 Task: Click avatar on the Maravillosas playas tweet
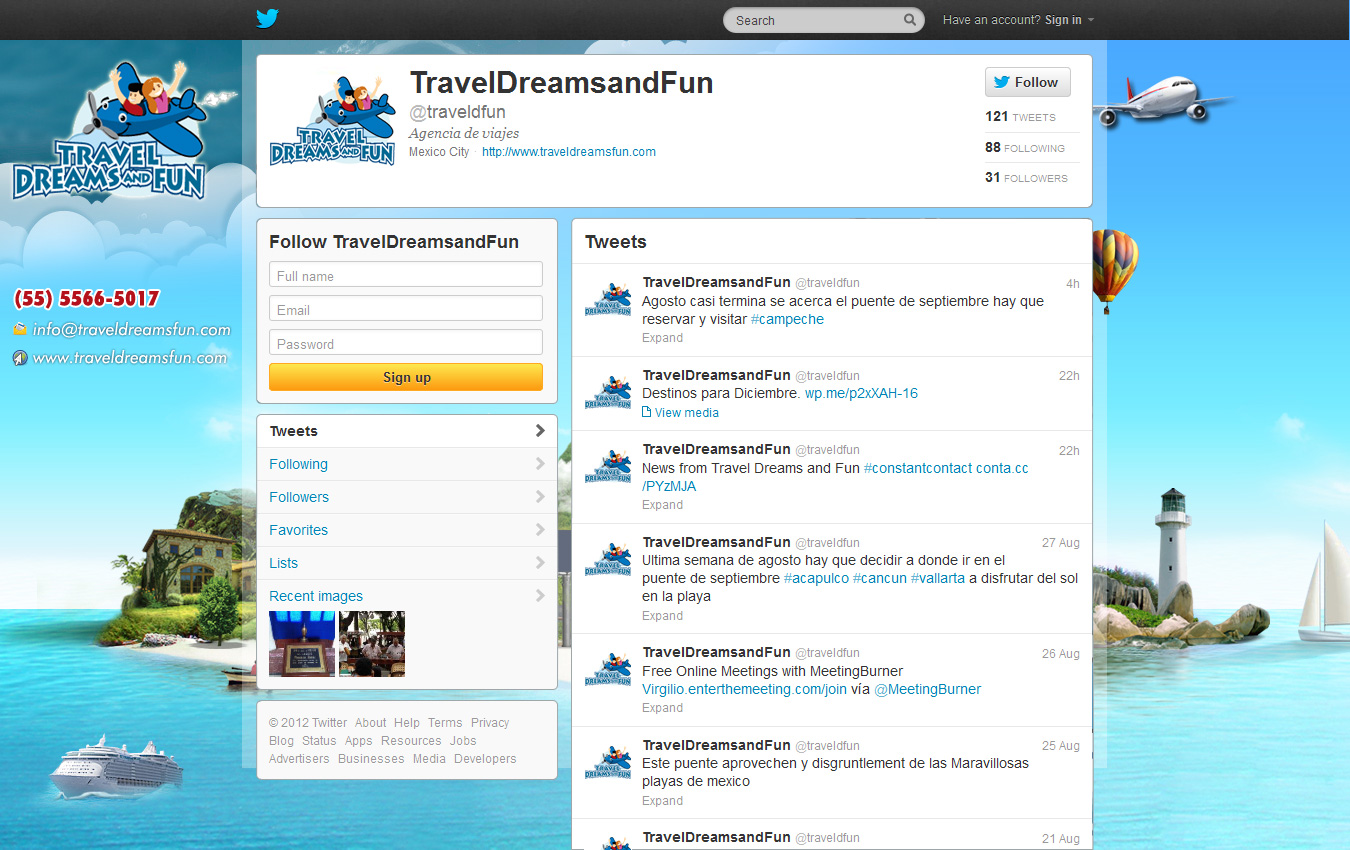608,762
